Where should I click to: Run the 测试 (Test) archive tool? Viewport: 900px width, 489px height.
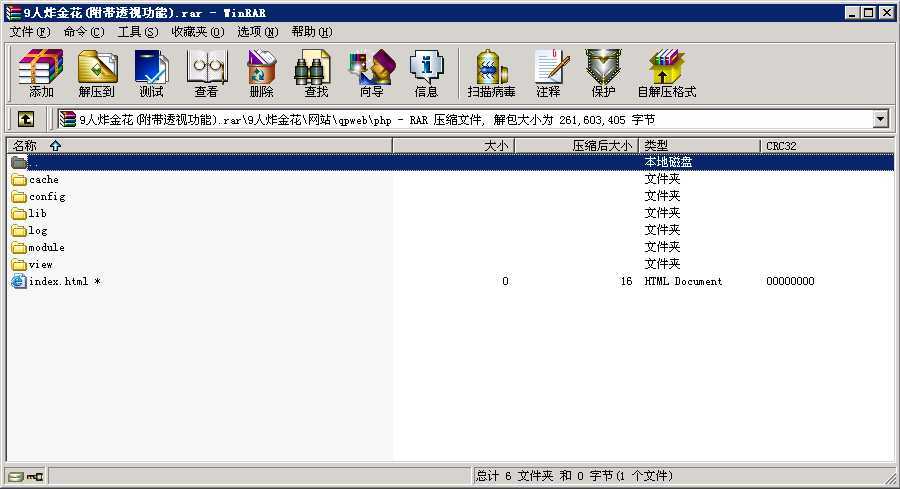(x=151, y=74)
